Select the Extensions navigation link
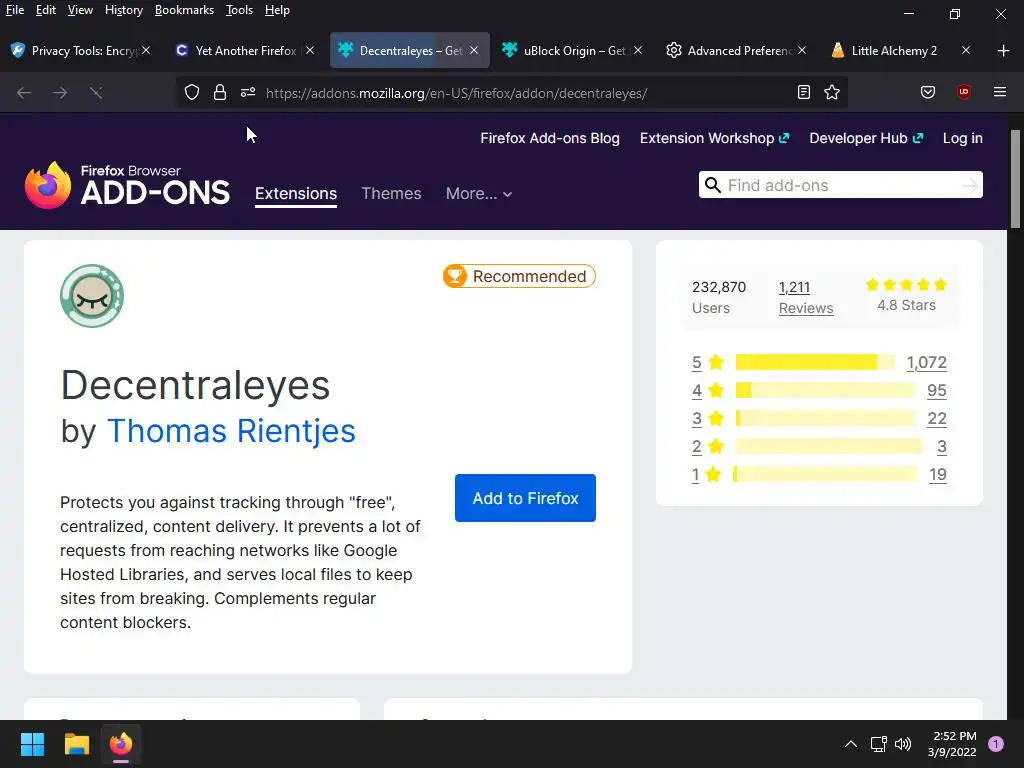Image resolution: width=1024 pixels, height=768 pixels. (x=296, y=194)
